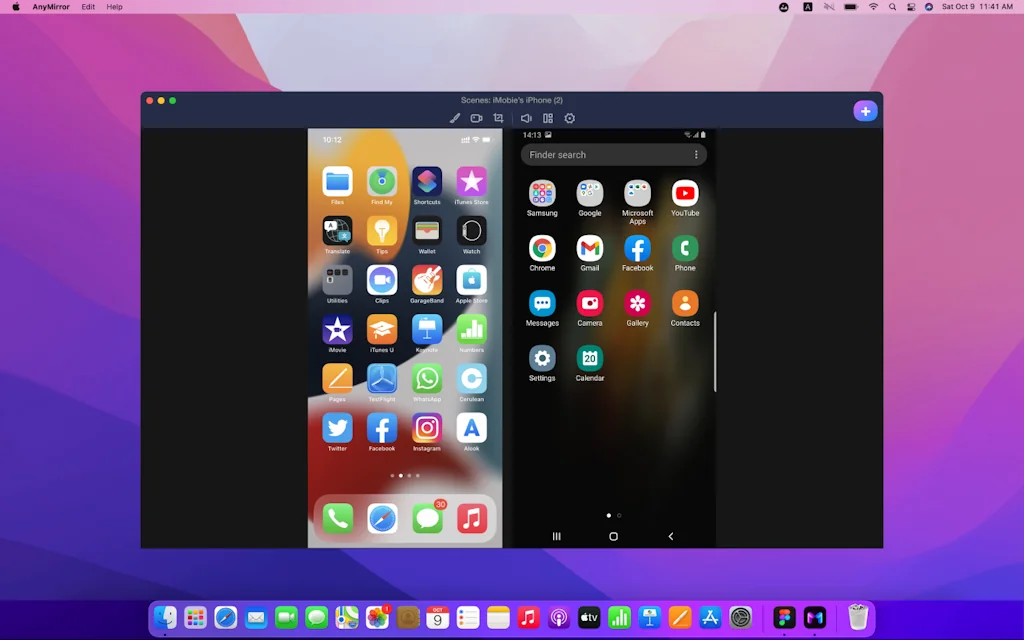1024x640 pixels.
Task: Click the Apple menu in the menu bar
Action: click(x=14, y=7)
